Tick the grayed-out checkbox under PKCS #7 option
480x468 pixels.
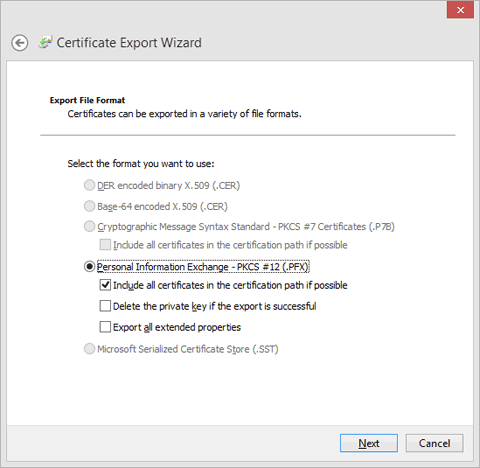click(x=105, y=245)
